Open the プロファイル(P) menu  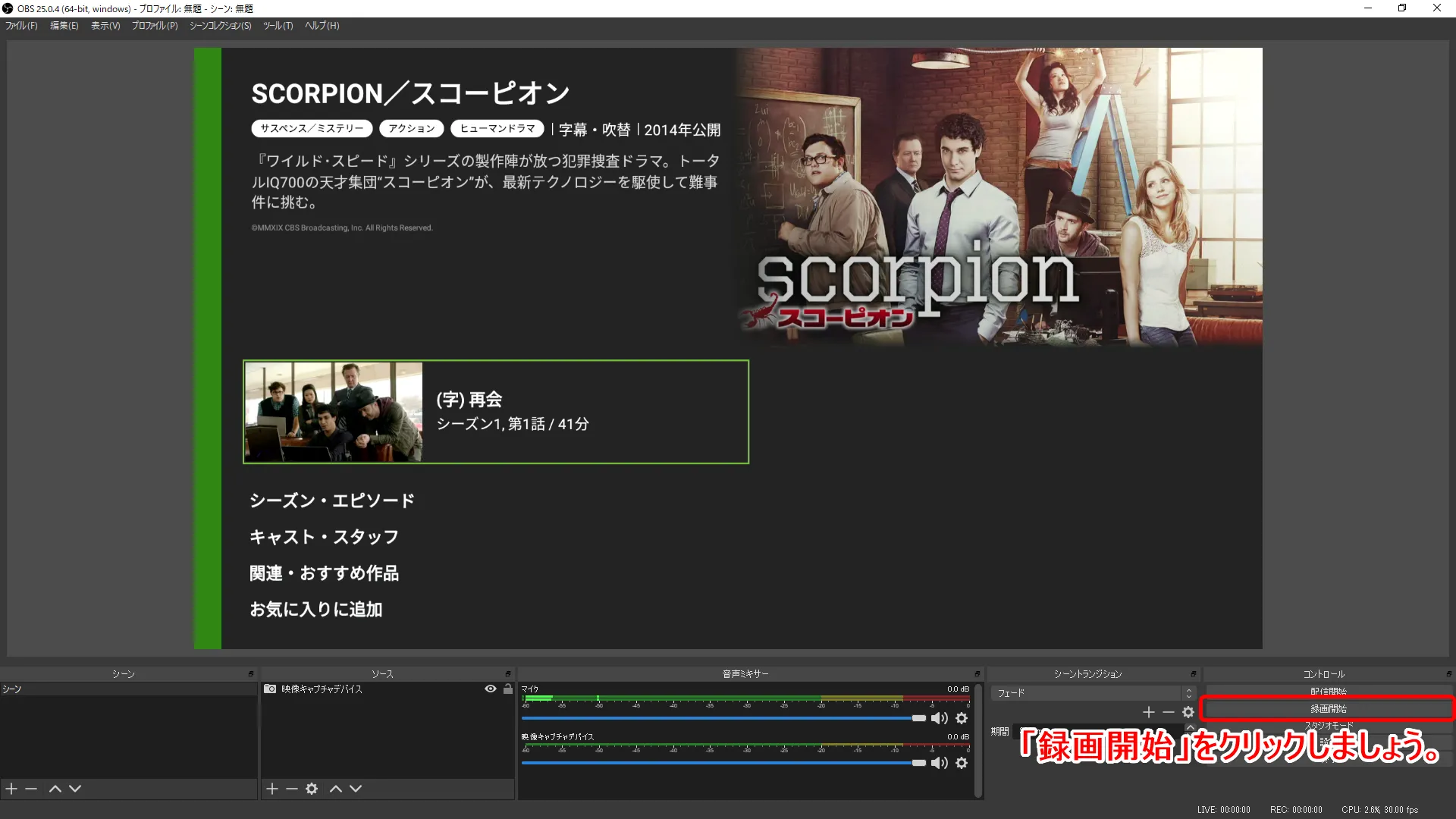155,26
